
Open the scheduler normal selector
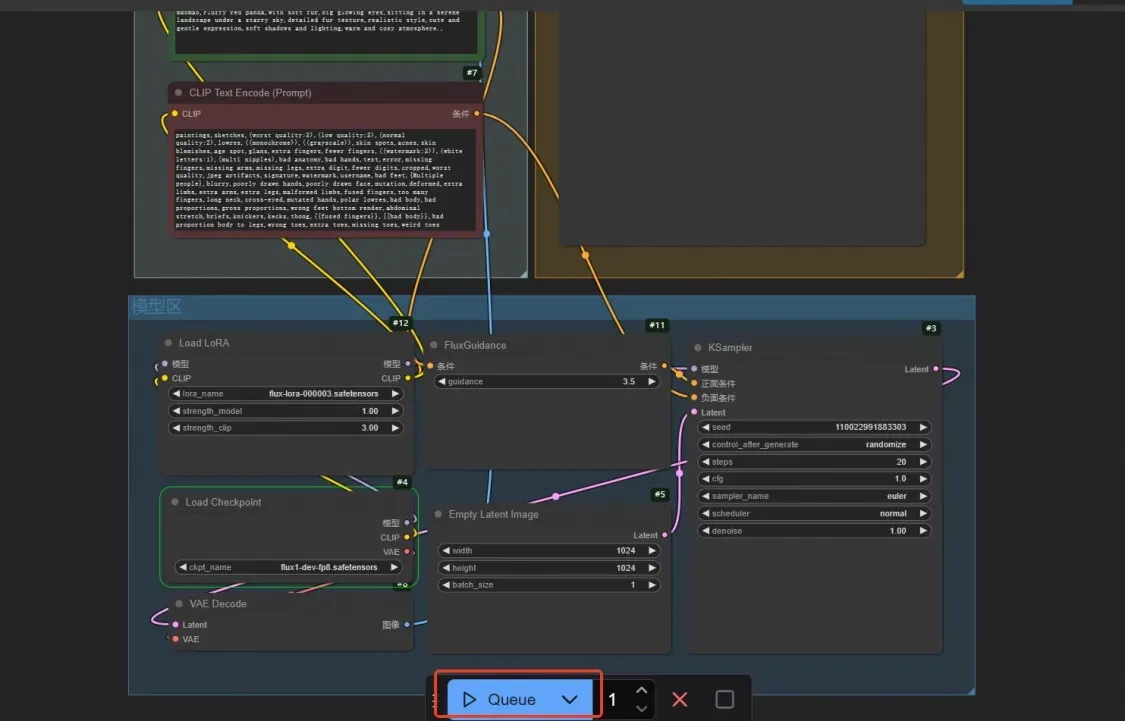pos(814,514)
